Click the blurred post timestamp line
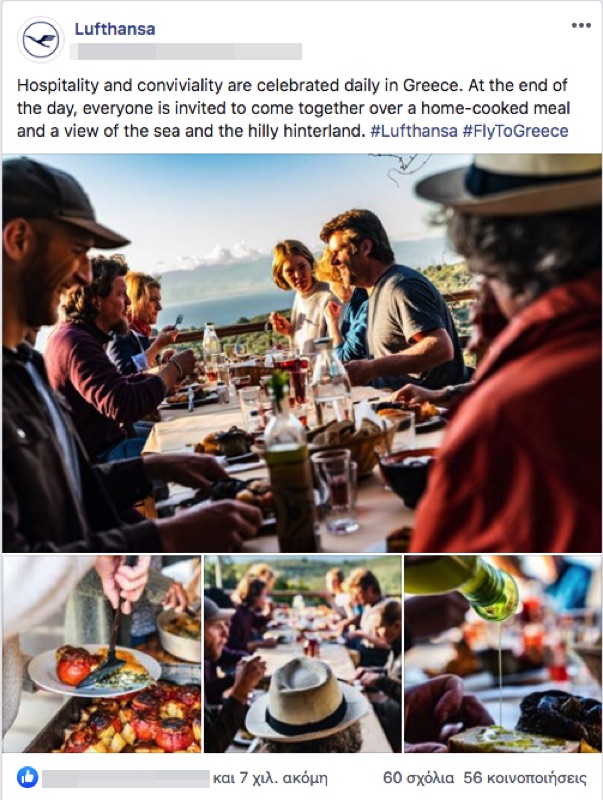603x800 pixels. (186, 52)
